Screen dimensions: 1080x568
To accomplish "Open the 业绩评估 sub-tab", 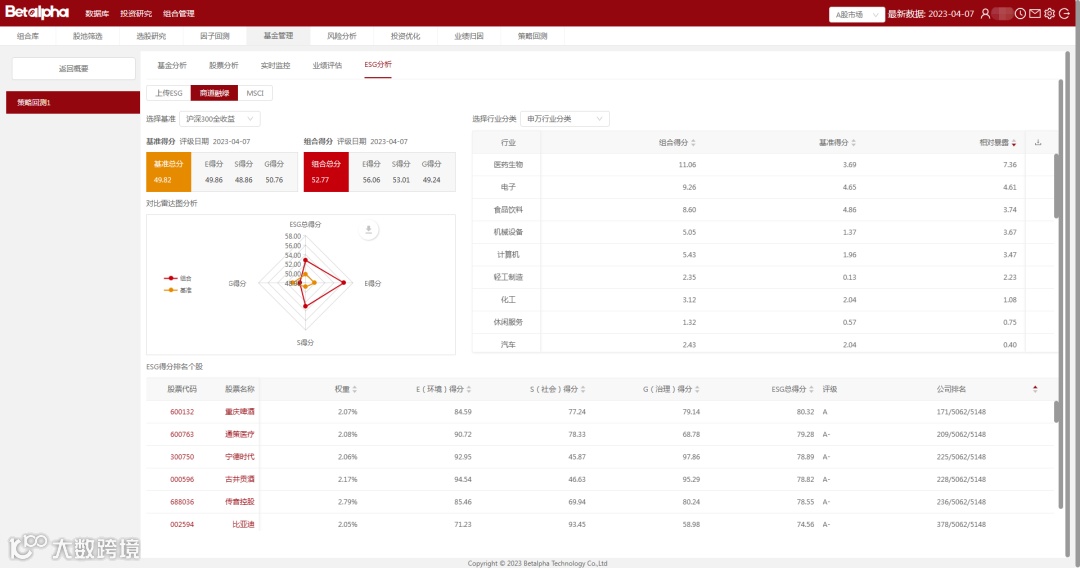I will pyautogui.click(x=327, y=65).
